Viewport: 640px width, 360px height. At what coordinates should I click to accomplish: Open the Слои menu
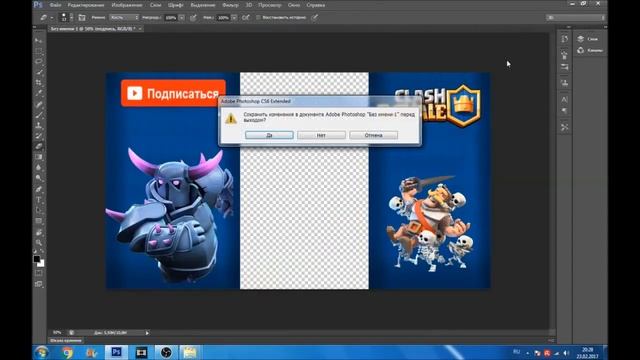coord(156,5)
